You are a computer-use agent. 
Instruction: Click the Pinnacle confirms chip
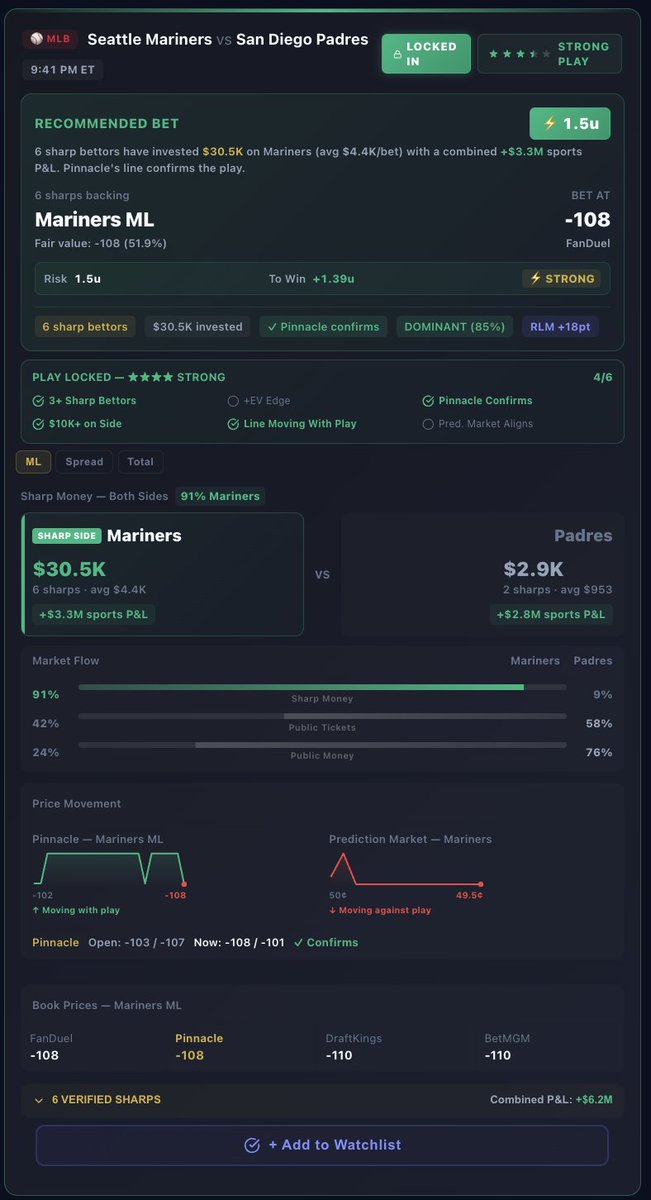coord(324,326)
